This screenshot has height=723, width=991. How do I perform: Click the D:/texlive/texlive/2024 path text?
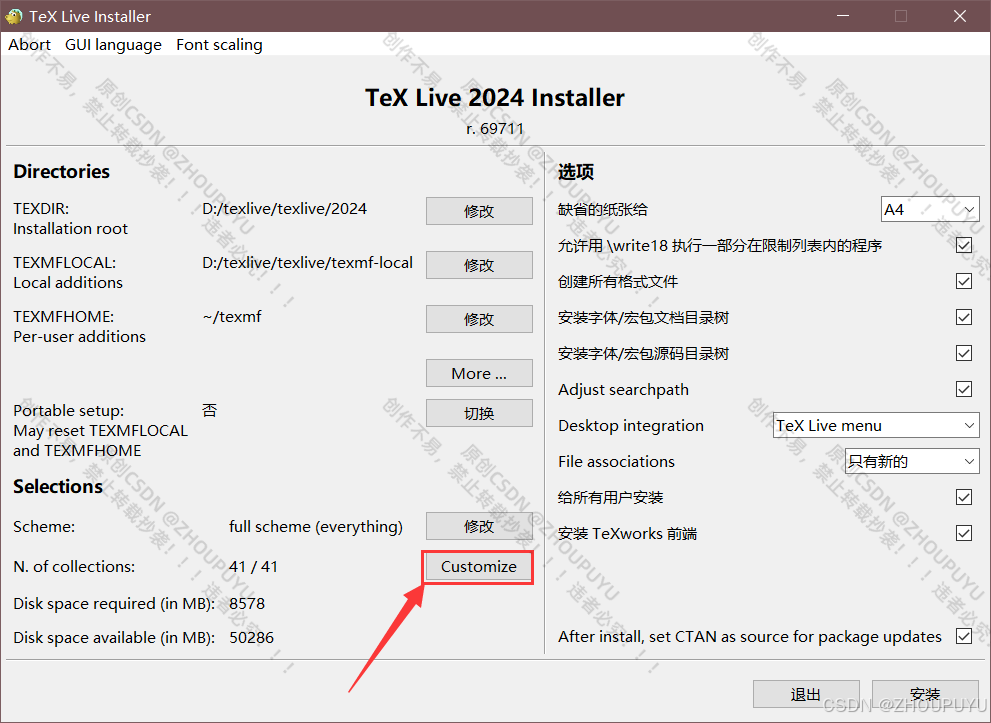point(284,209)
